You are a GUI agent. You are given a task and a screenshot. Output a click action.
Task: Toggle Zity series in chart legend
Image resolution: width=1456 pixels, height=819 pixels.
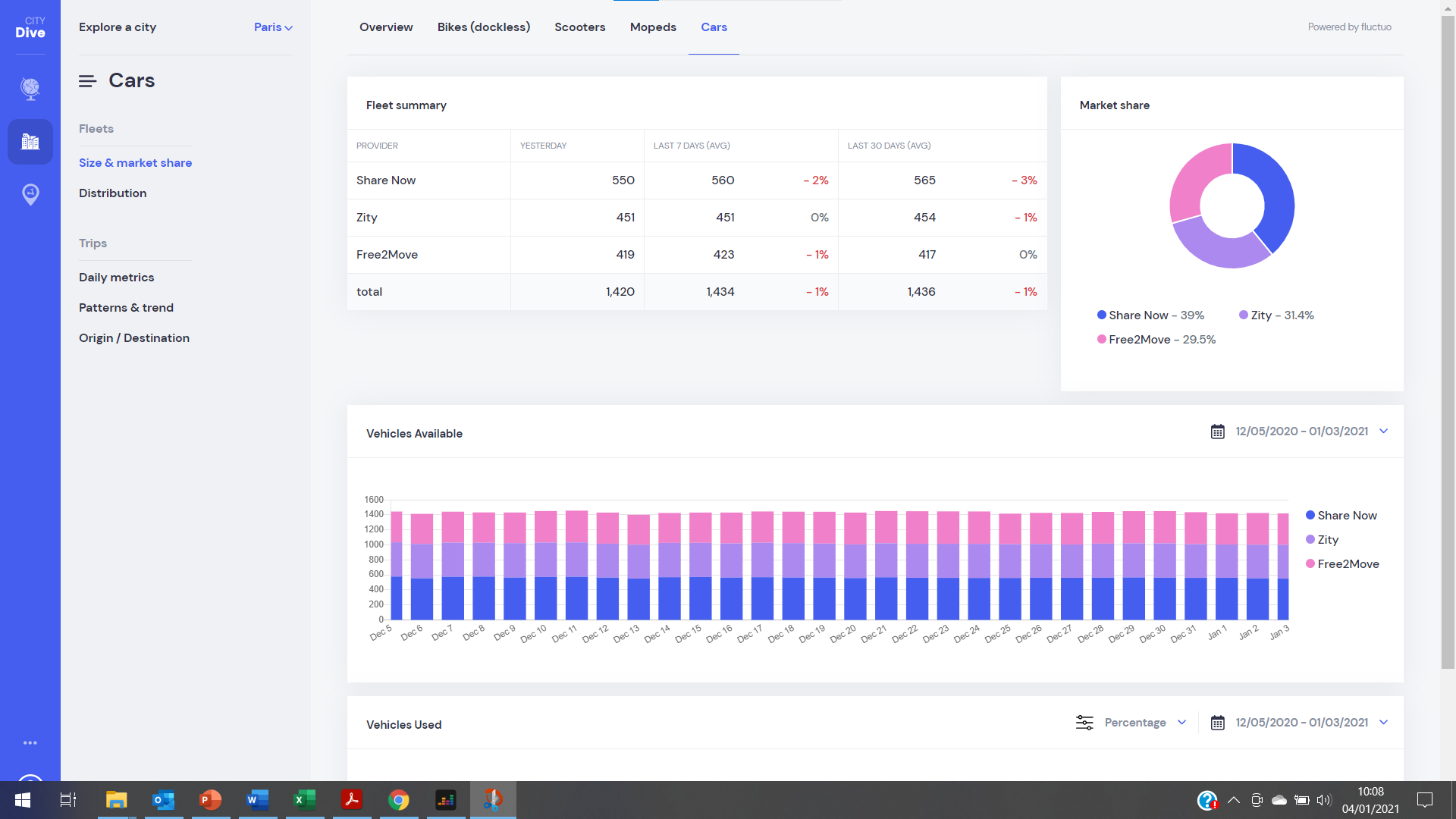pos(1323,539)
